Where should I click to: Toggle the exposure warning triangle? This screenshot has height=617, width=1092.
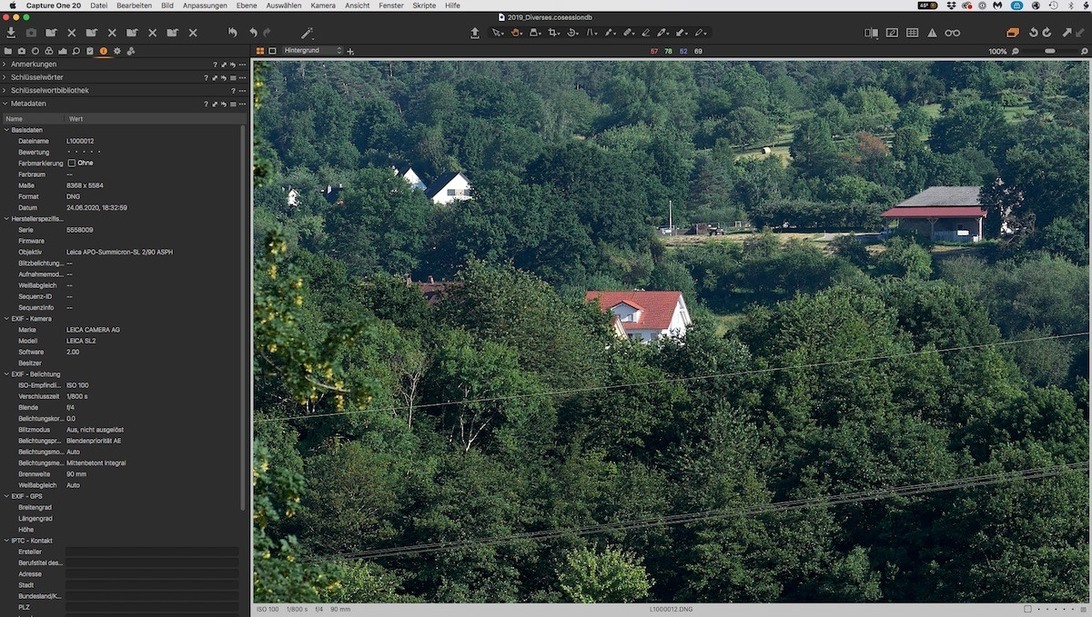[932, 33]
